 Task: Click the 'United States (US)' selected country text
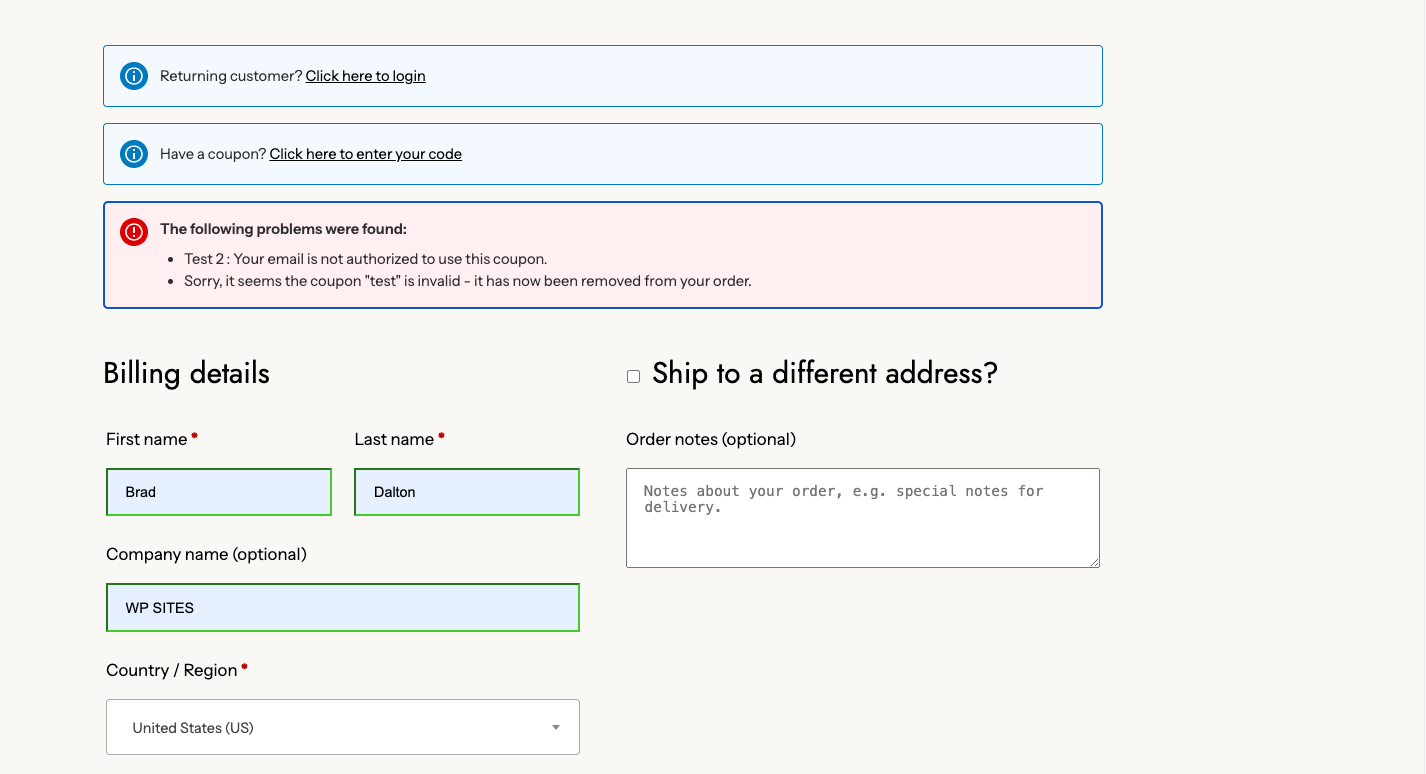coord(193,728)
